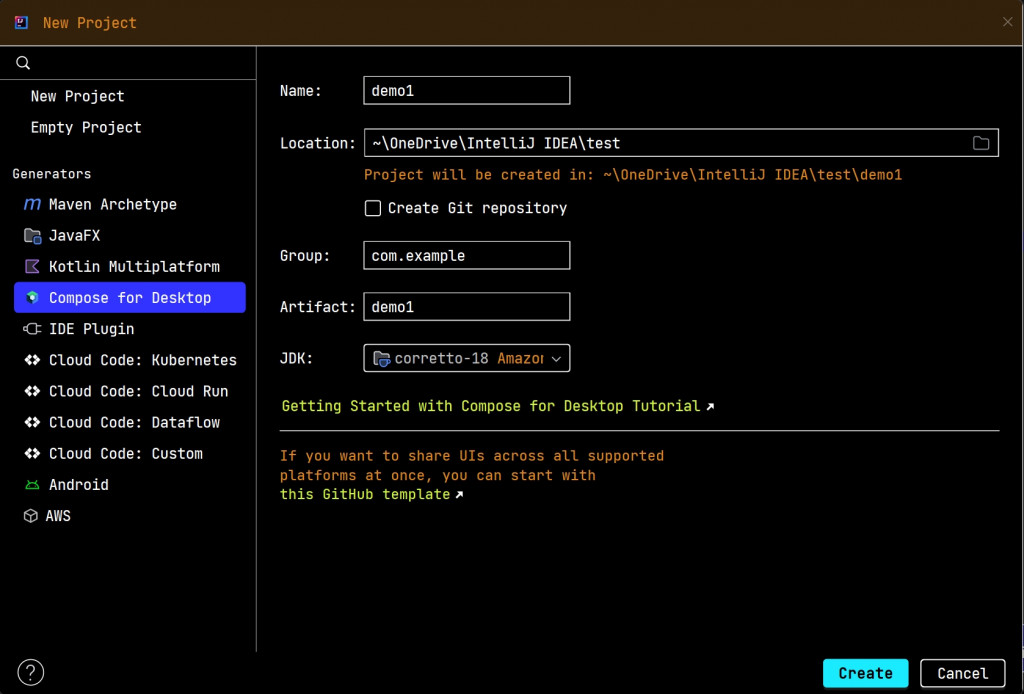Enable Create Git repository checkbox
1024x694 pixels.
coord(373,208)
